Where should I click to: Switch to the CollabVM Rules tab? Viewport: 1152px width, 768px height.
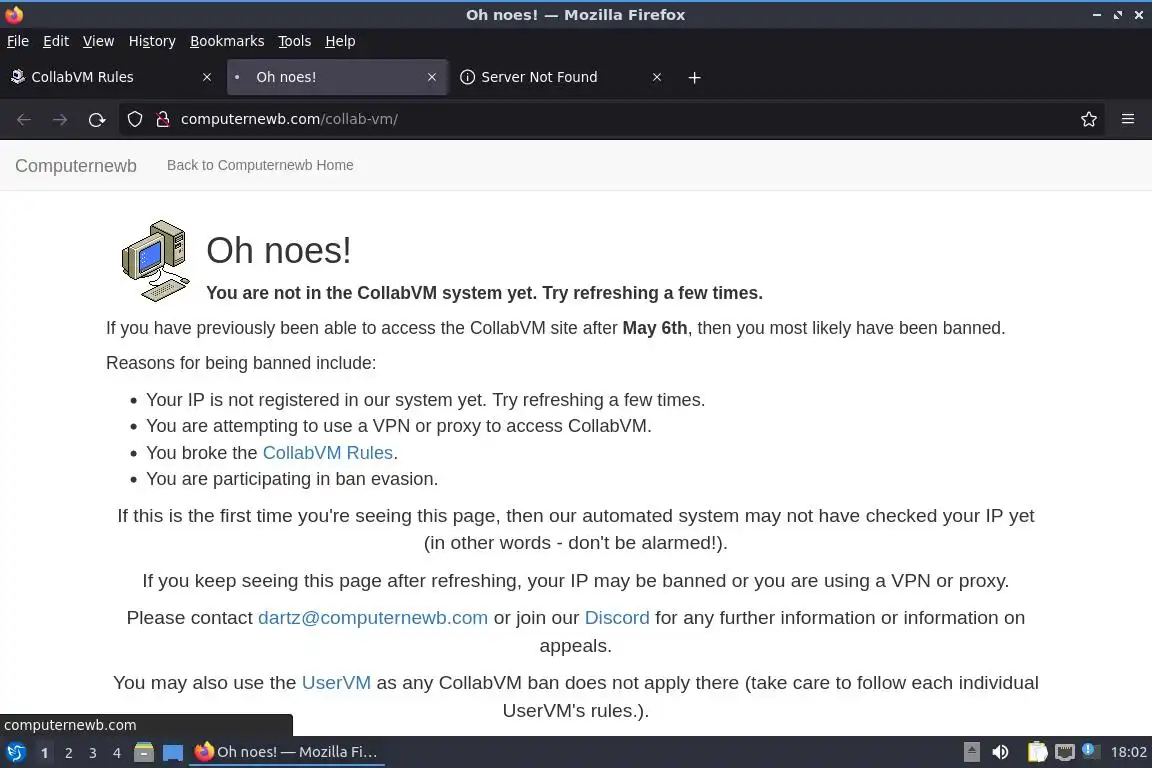pyautogui.click(x=110, y=77)
